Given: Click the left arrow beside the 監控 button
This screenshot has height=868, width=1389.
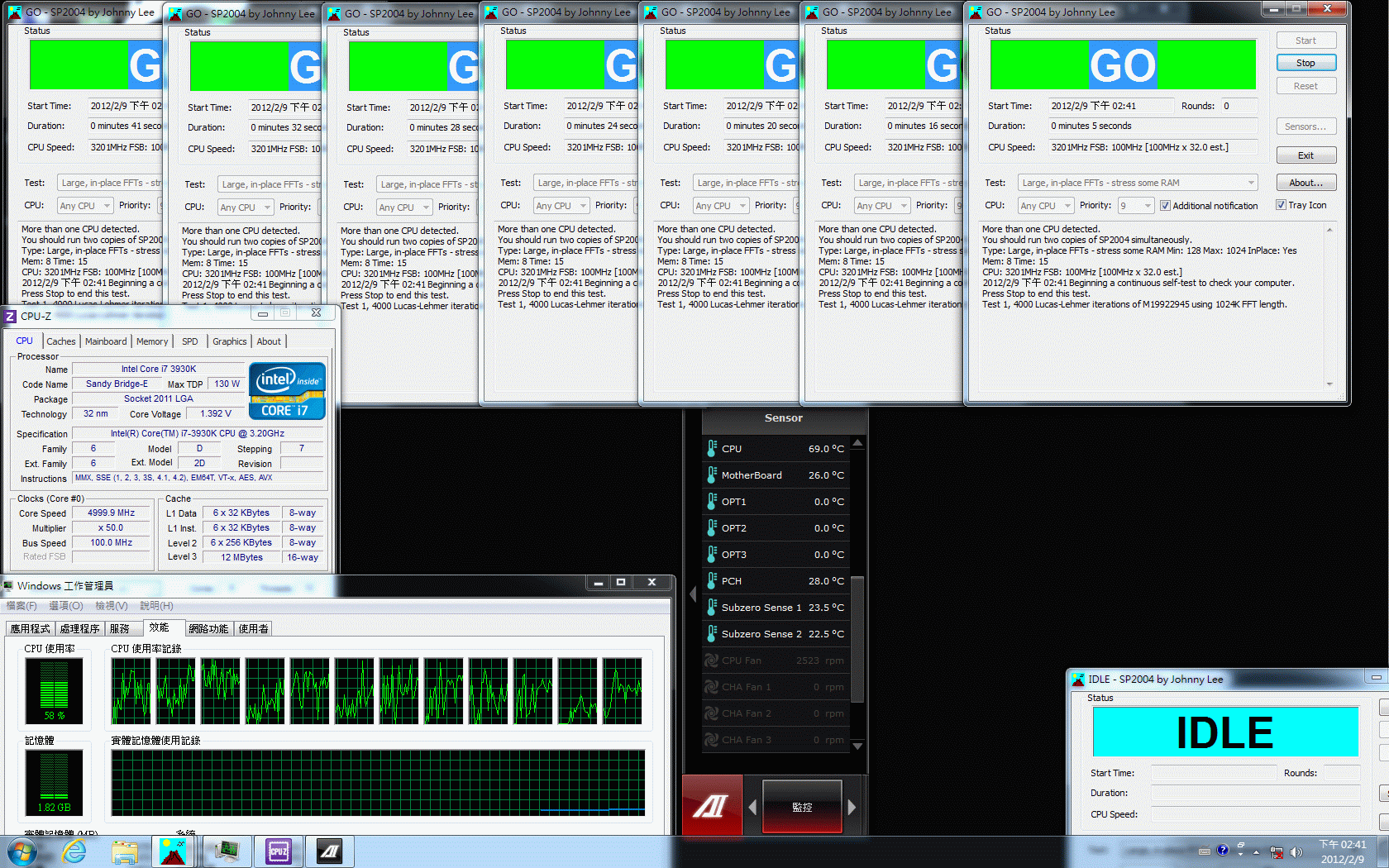Looking at the screenshot, I should coord(752,807).
